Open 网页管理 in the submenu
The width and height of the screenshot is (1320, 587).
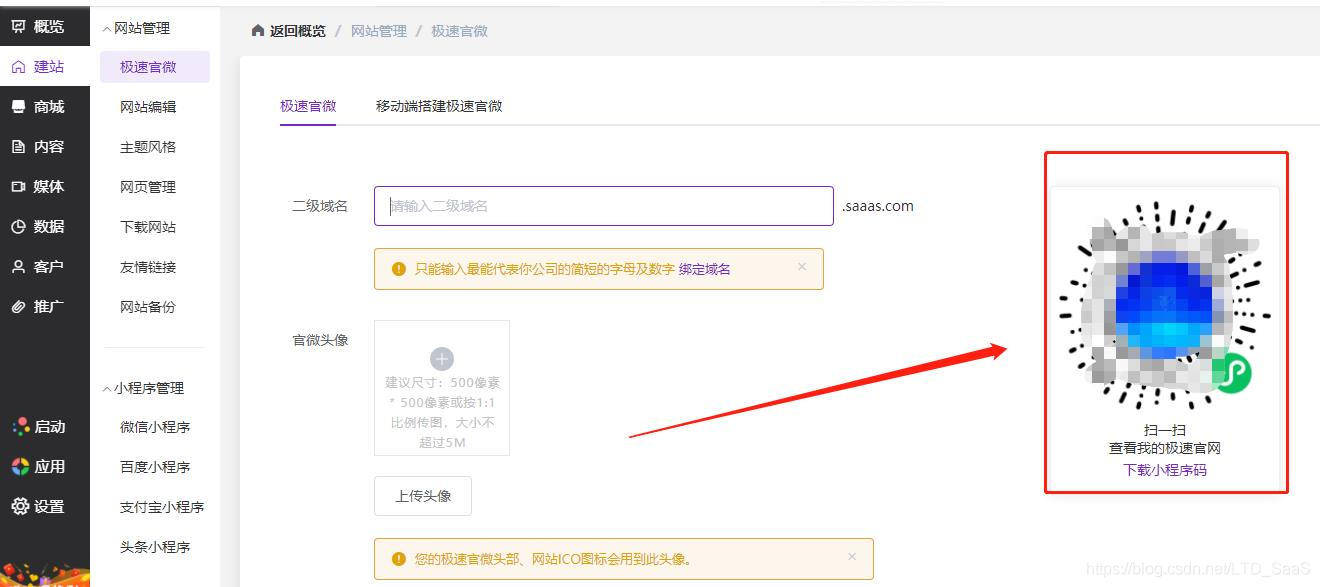pos(148,187)
